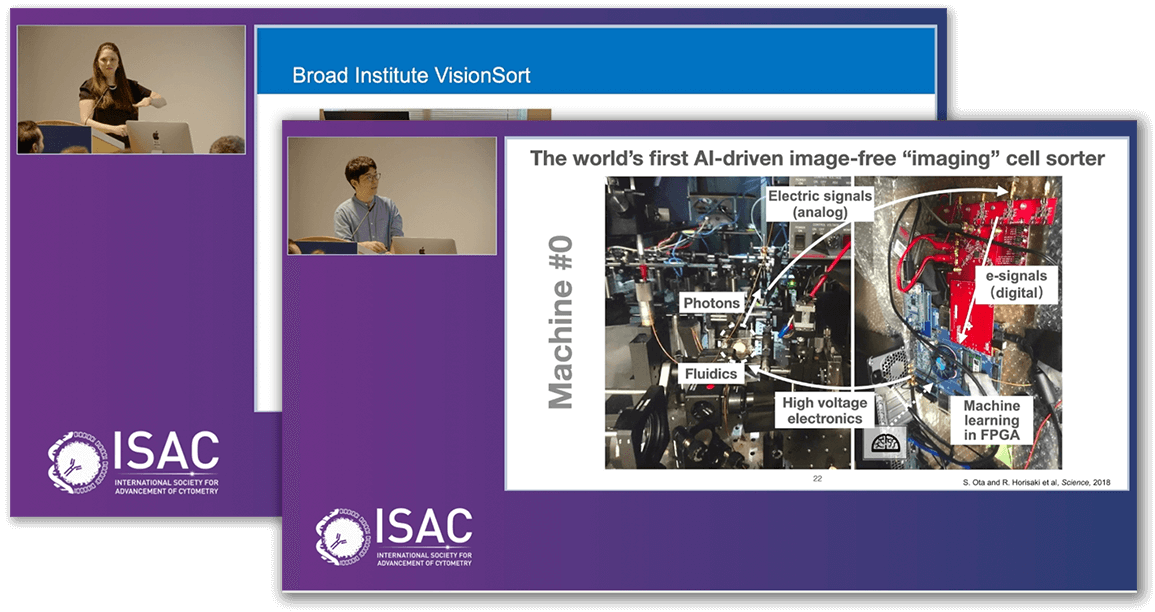This screenshot has width=1155, height=612.
Task: Open the male speaker's video thumbnail
Action: coord(391,195)
